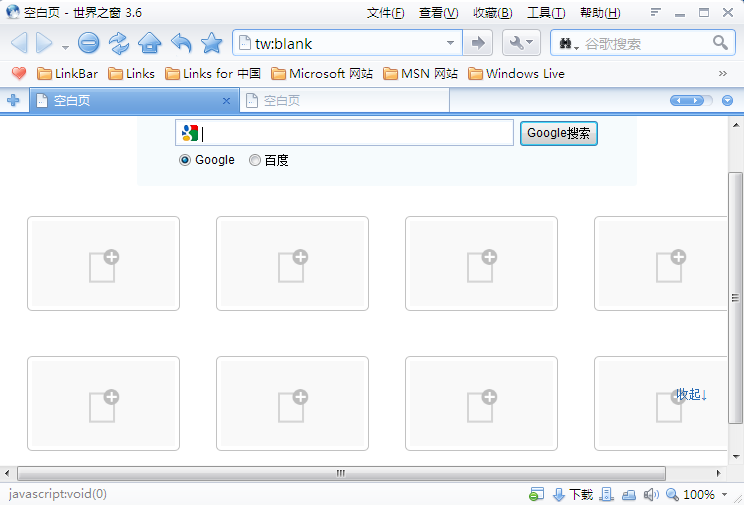
Task: Click the tab strip scroll control
Action: tap(691, 101)
